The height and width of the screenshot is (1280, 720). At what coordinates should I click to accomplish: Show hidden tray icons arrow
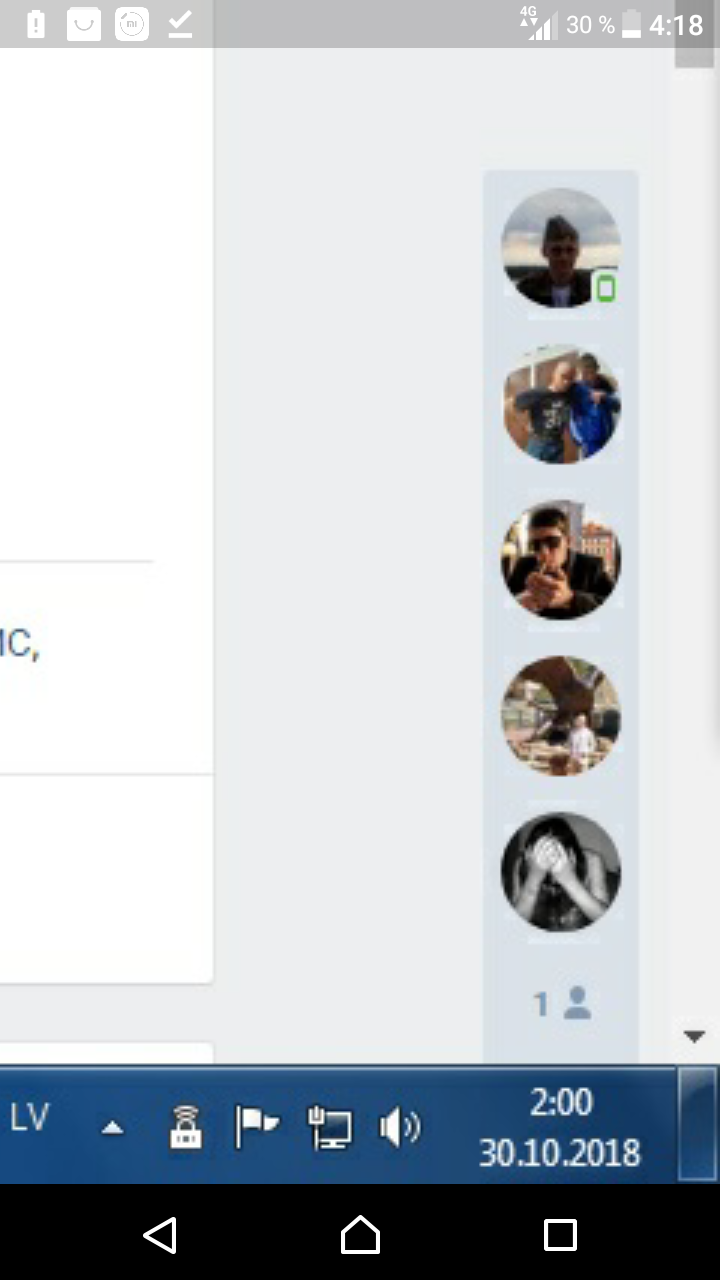[113, 1128]
